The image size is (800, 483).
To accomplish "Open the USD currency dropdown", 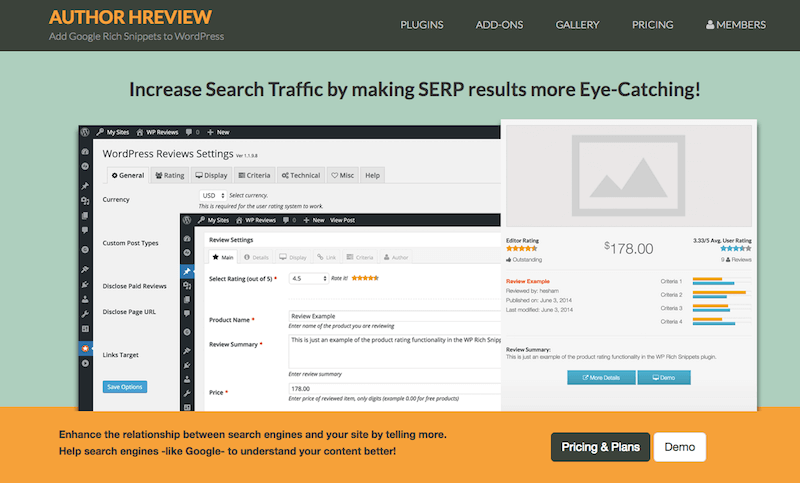I will [x=213, y=195].
